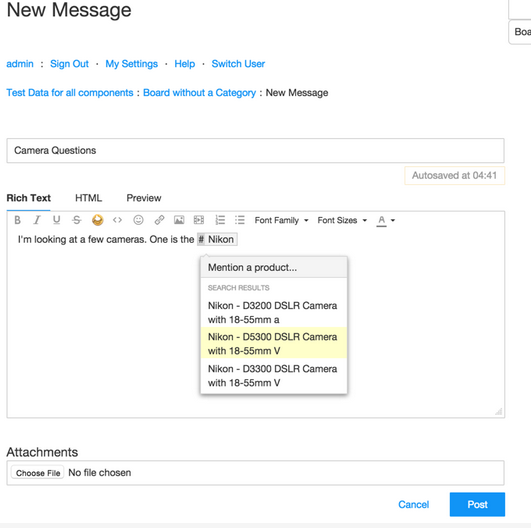Apply strikethrough formatting
The image size is (531, 528).
click(x=77, y=220)
